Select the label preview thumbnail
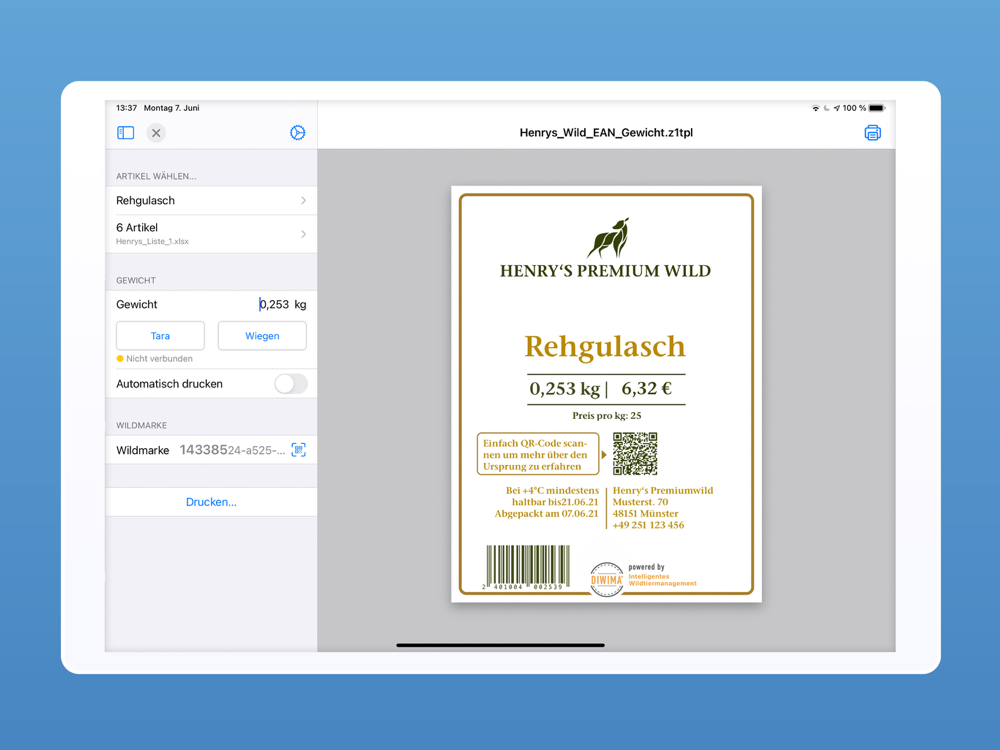 click(606, 394)
